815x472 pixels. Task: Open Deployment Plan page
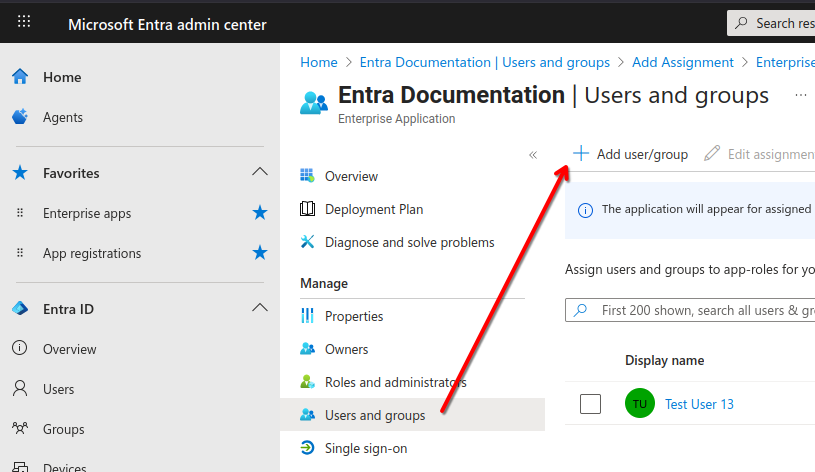(x=374, y=209)
